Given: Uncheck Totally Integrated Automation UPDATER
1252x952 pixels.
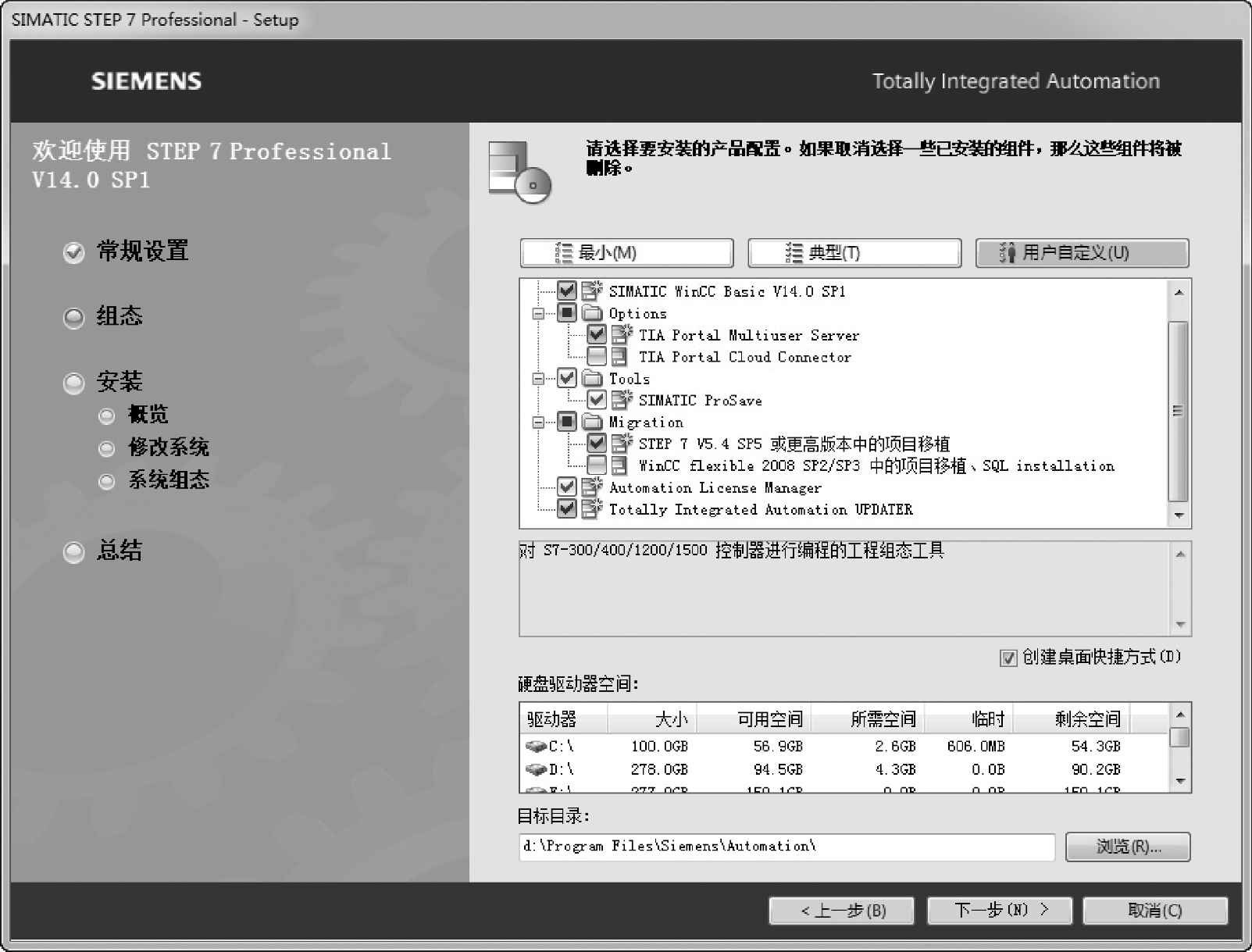Looking at the screenshot, I should point(567,508).
